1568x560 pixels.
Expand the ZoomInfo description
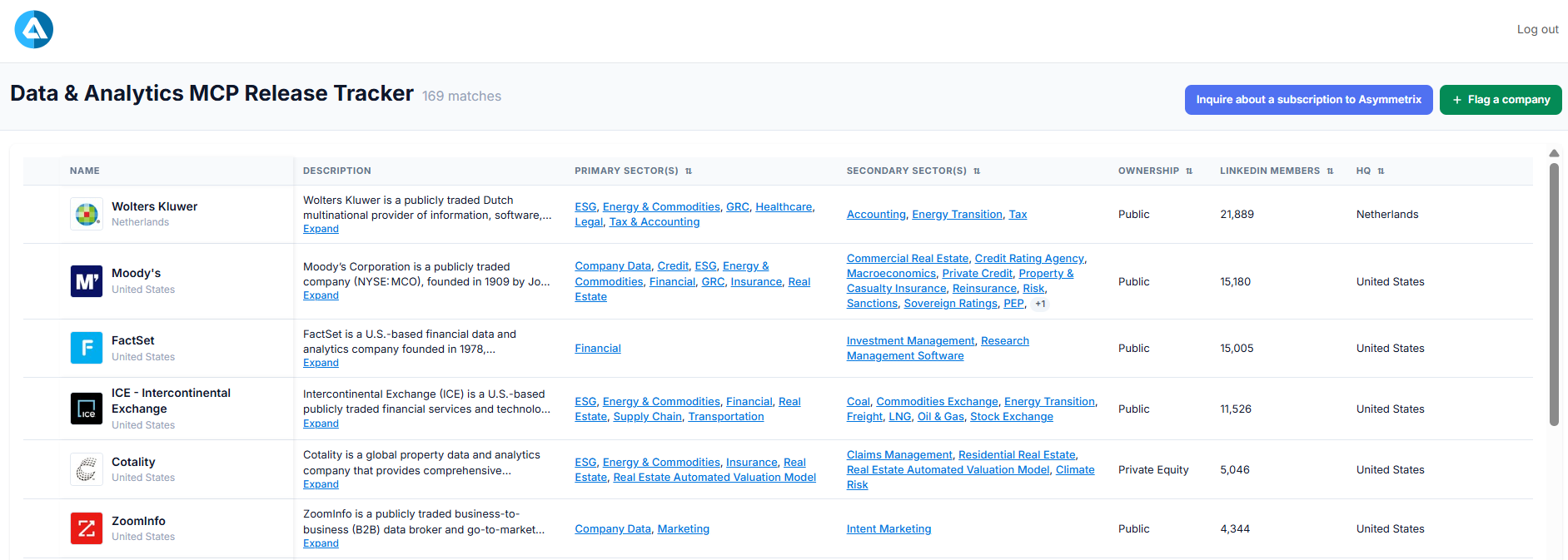[321, 543]
